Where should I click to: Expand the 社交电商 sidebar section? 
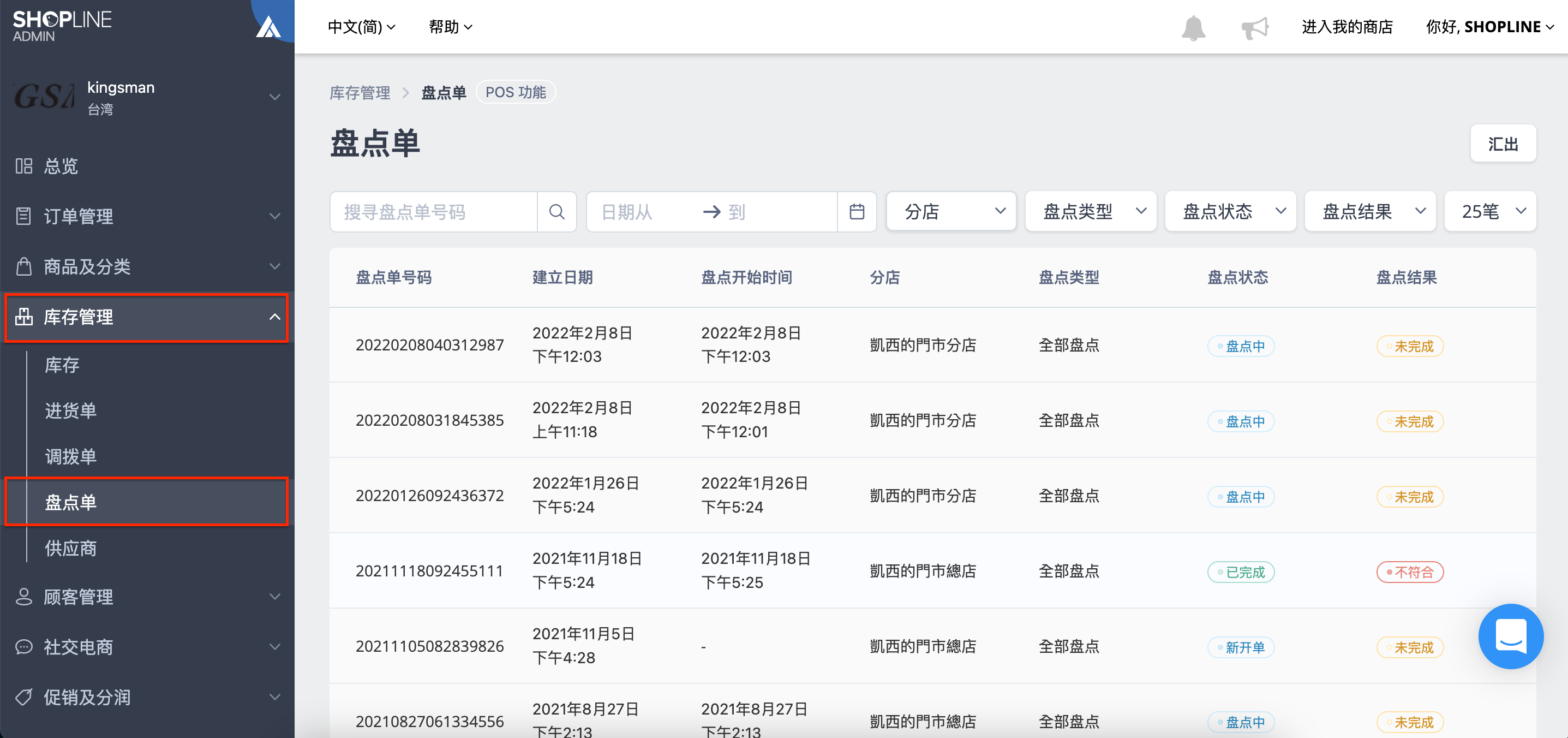[x=147, y=647]
